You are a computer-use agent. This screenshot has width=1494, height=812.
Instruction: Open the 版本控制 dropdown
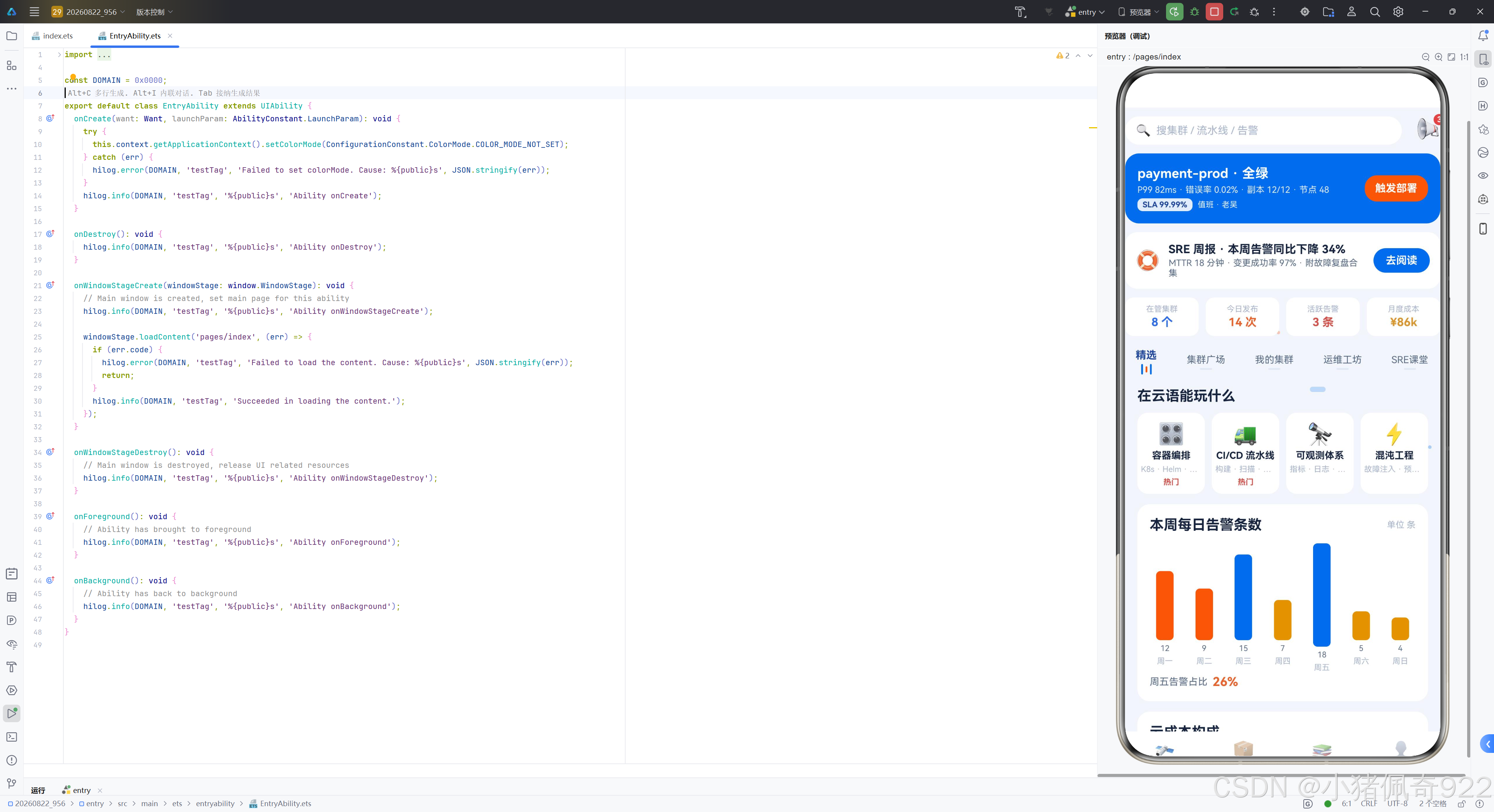154,12
